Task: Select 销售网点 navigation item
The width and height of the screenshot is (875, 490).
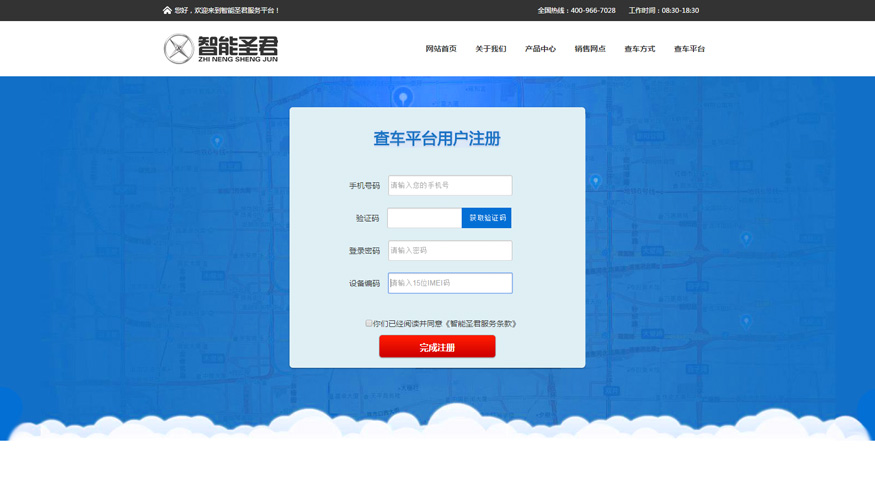Action: click(x=590, y=49)
